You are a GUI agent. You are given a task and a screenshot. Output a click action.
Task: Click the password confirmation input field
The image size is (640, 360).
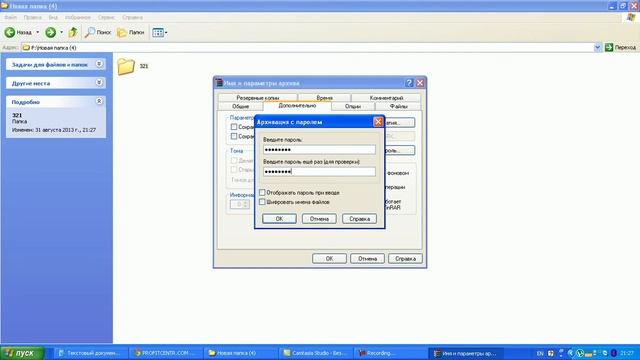319,171
